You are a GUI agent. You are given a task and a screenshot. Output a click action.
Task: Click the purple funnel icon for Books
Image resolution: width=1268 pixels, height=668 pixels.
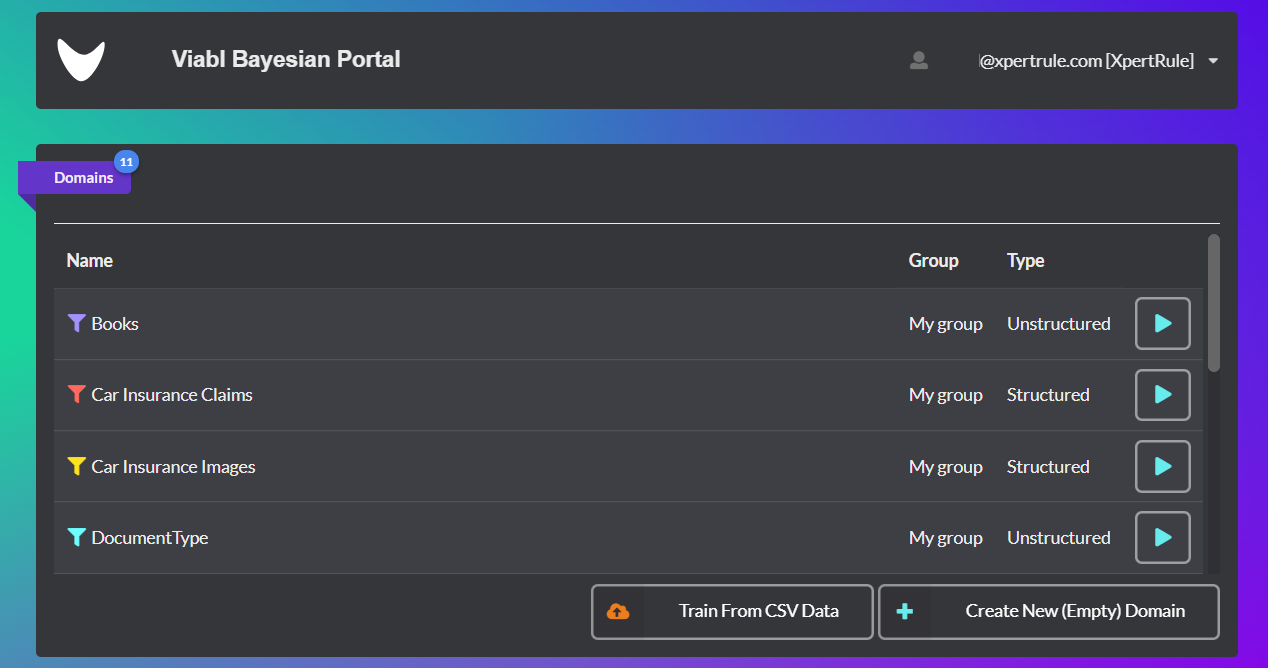click(76, 323)
